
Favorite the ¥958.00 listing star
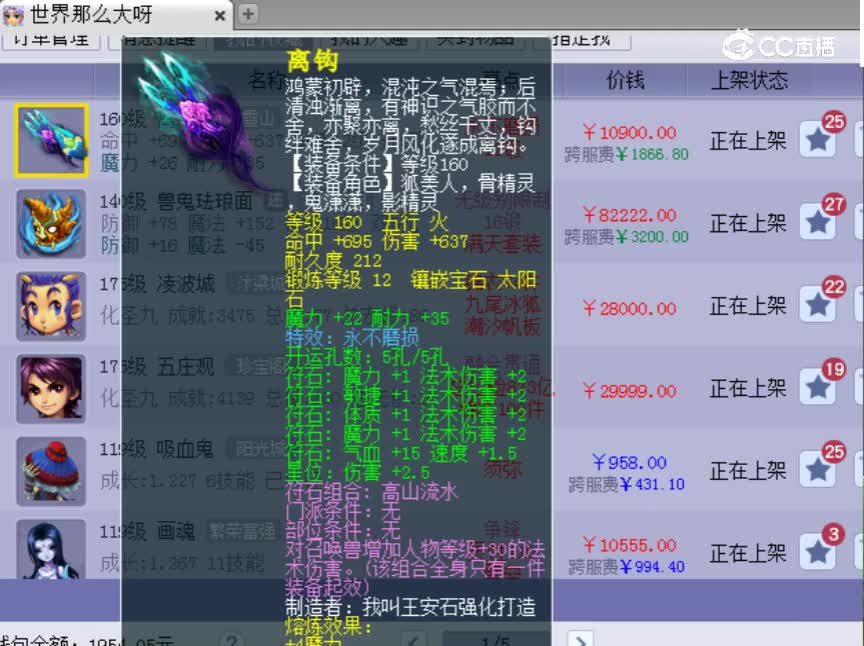[x=818, y=471]
